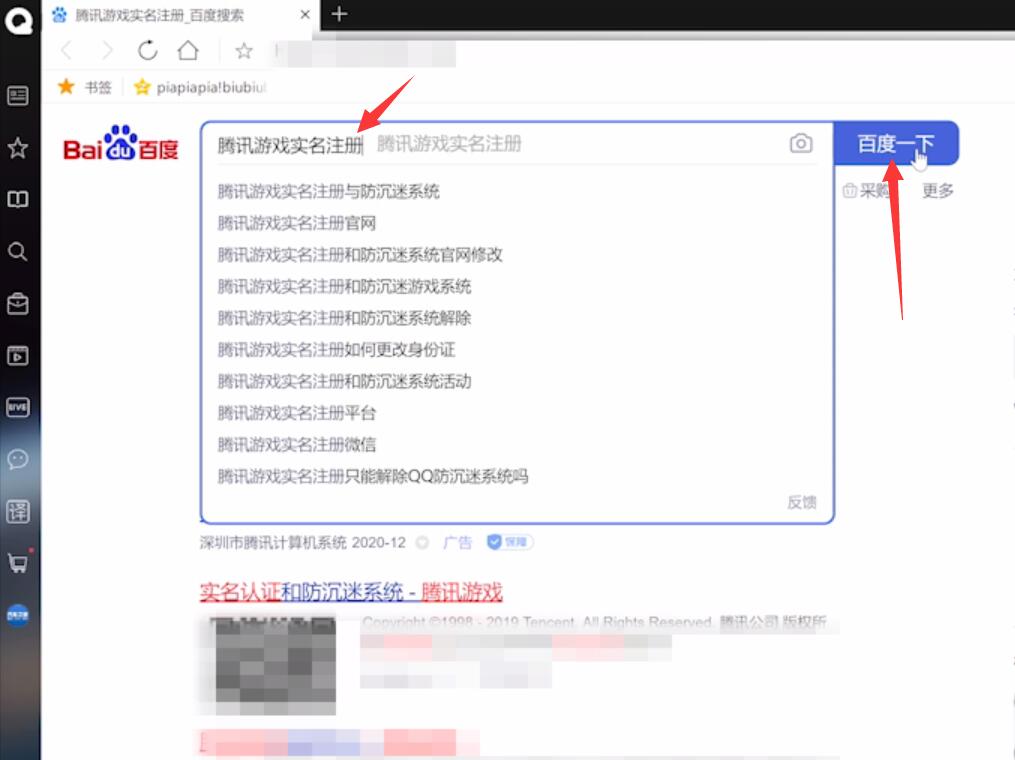This screenshot has height=760, width=1015.
Task: Go forward with the forward arrow
Action: tap(107, 50)
